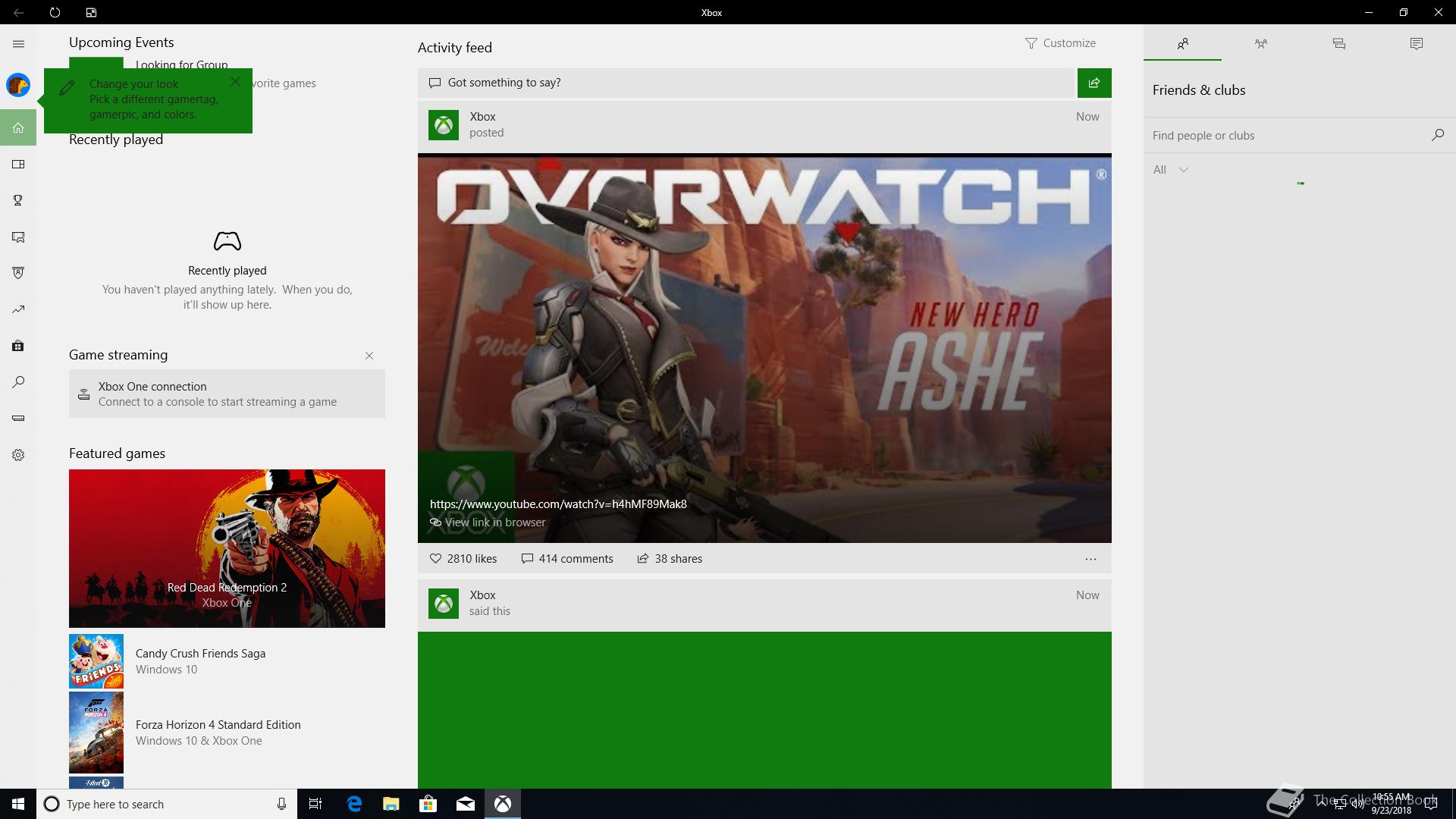
Task: Open Captures sidebar icon
Action: [18, 237]
